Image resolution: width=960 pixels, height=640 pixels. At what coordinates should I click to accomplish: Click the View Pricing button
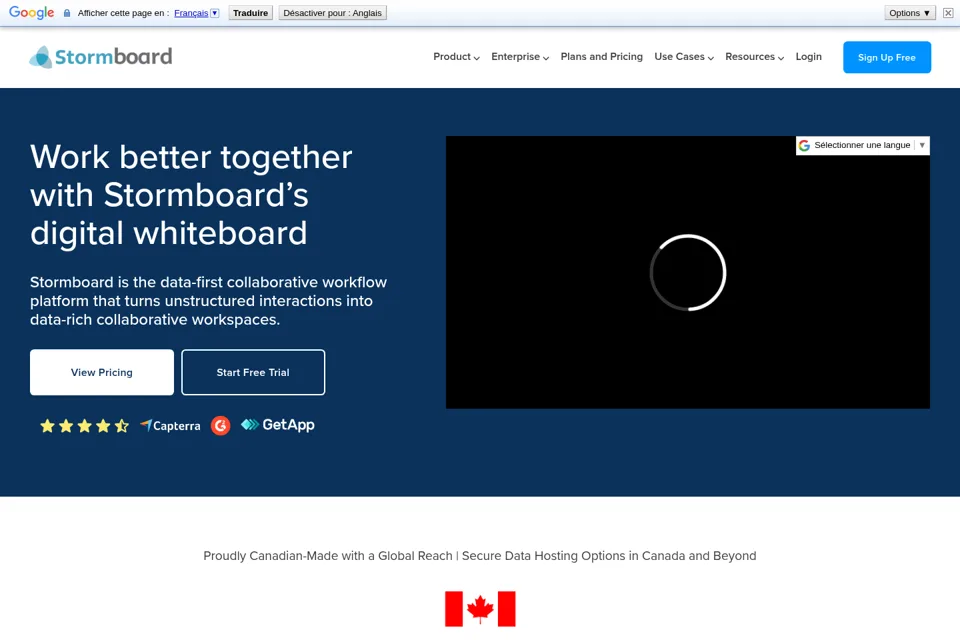(102, 372)
